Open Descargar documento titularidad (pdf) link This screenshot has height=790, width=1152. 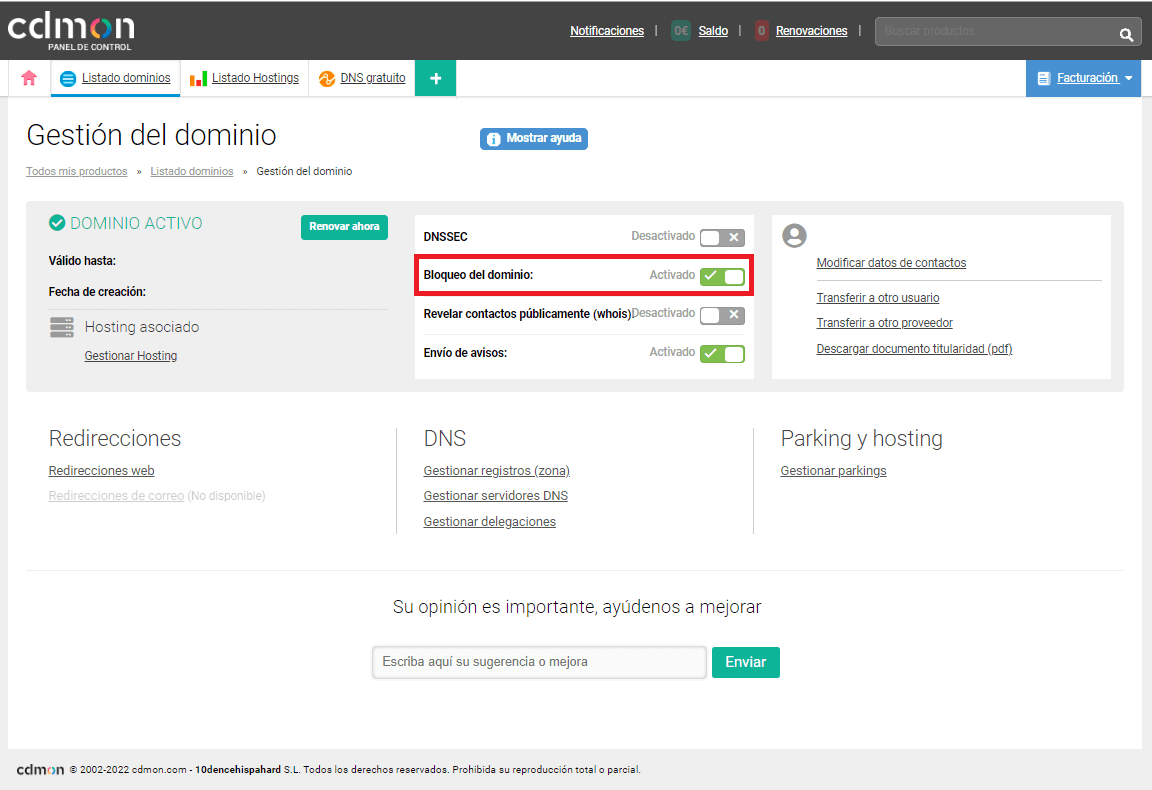(914, 348)
